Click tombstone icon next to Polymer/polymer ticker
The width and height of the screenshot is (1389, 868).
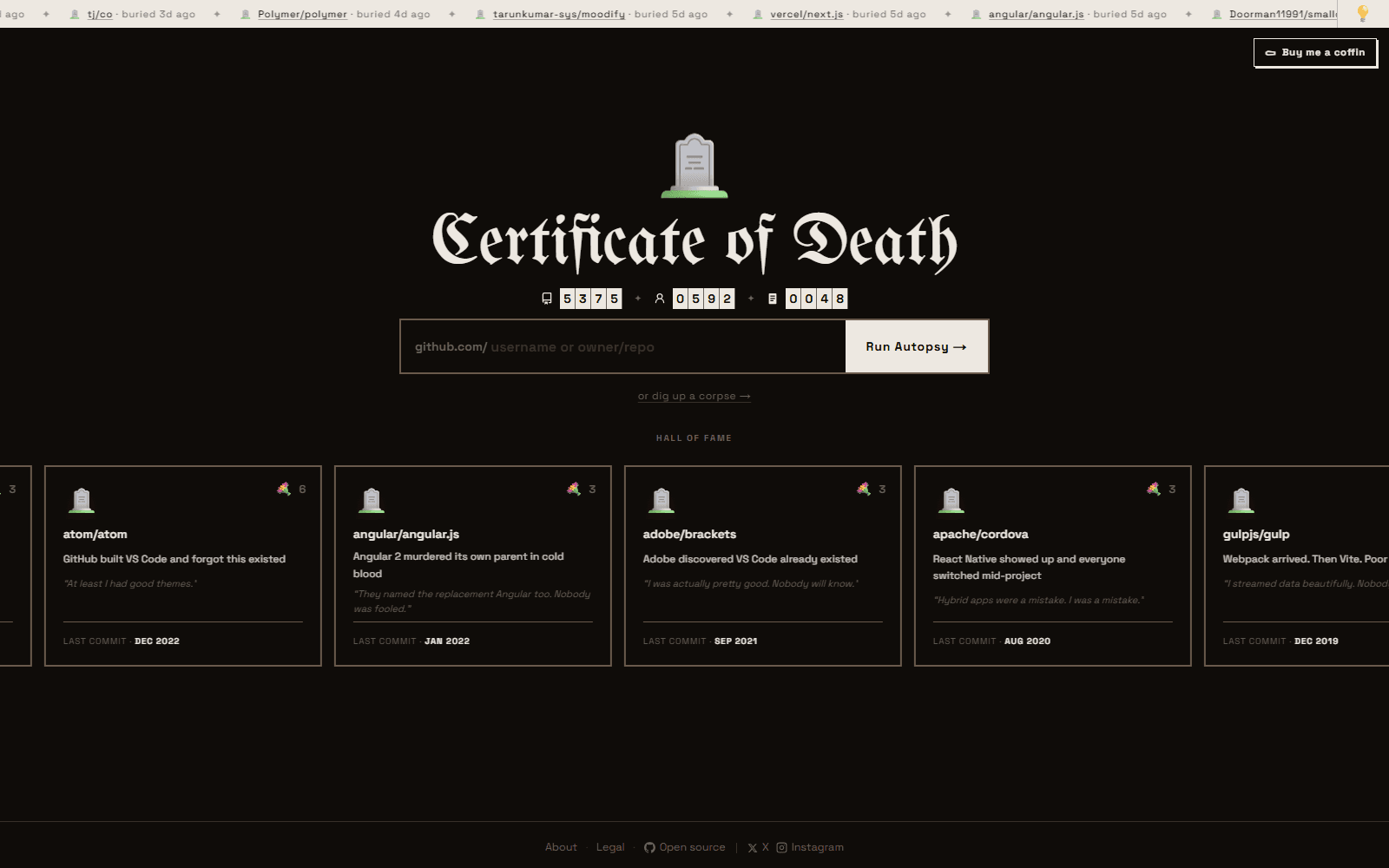point(246,14)
